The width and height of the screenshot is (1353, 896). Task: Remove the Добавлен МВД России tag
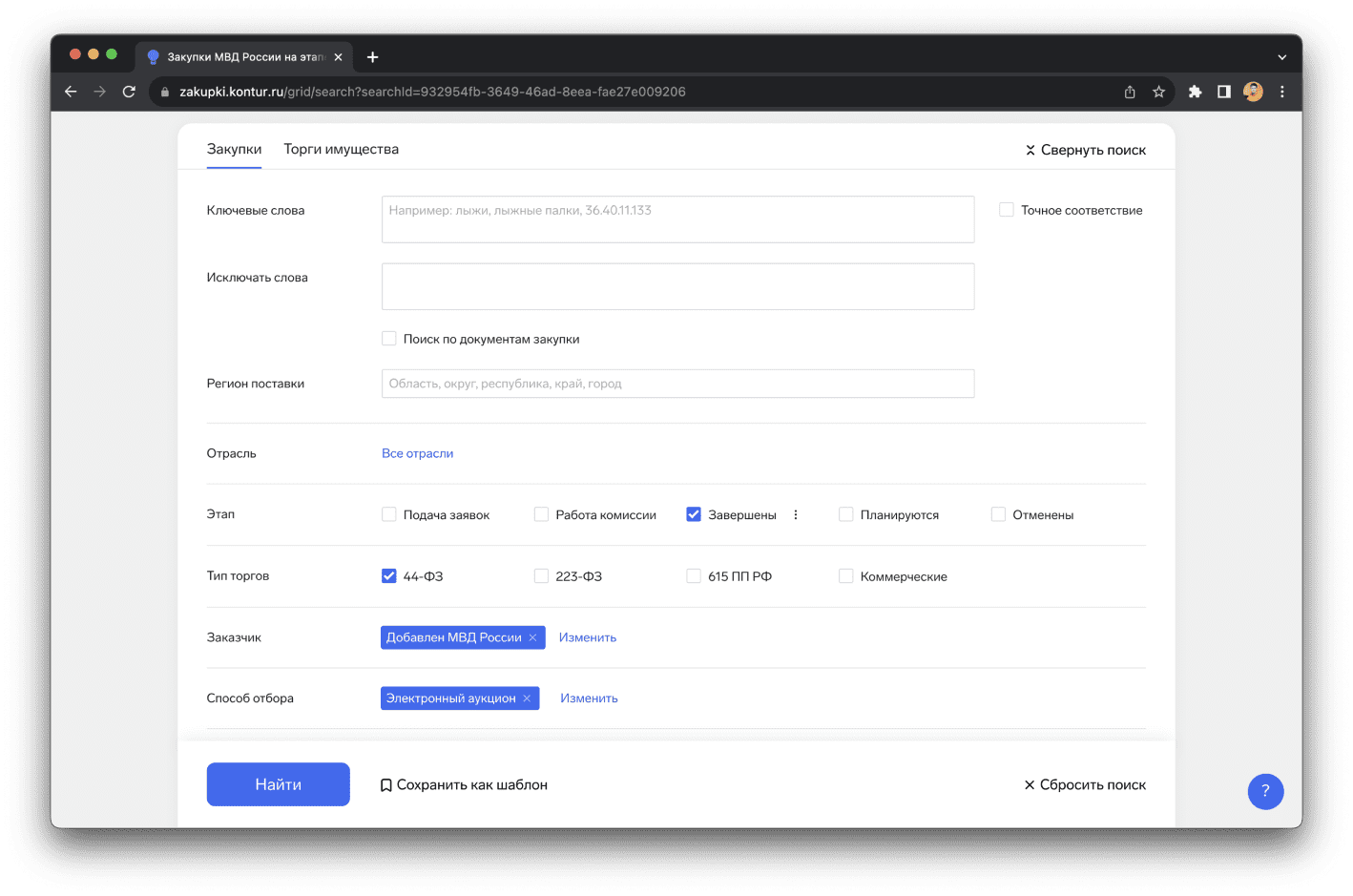[x=532, y=637]
